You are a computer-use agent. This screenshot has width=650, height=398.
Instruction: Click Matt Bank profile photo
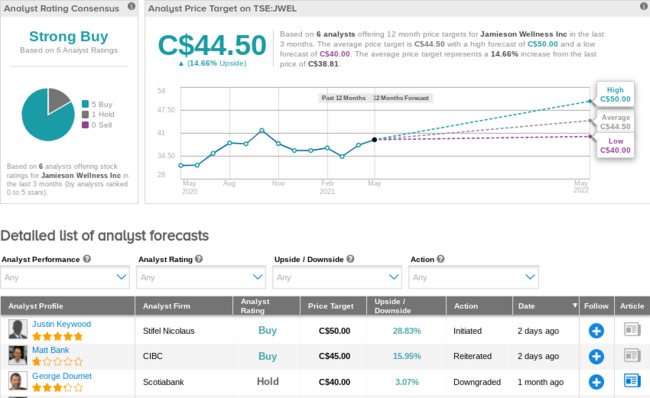18,355
